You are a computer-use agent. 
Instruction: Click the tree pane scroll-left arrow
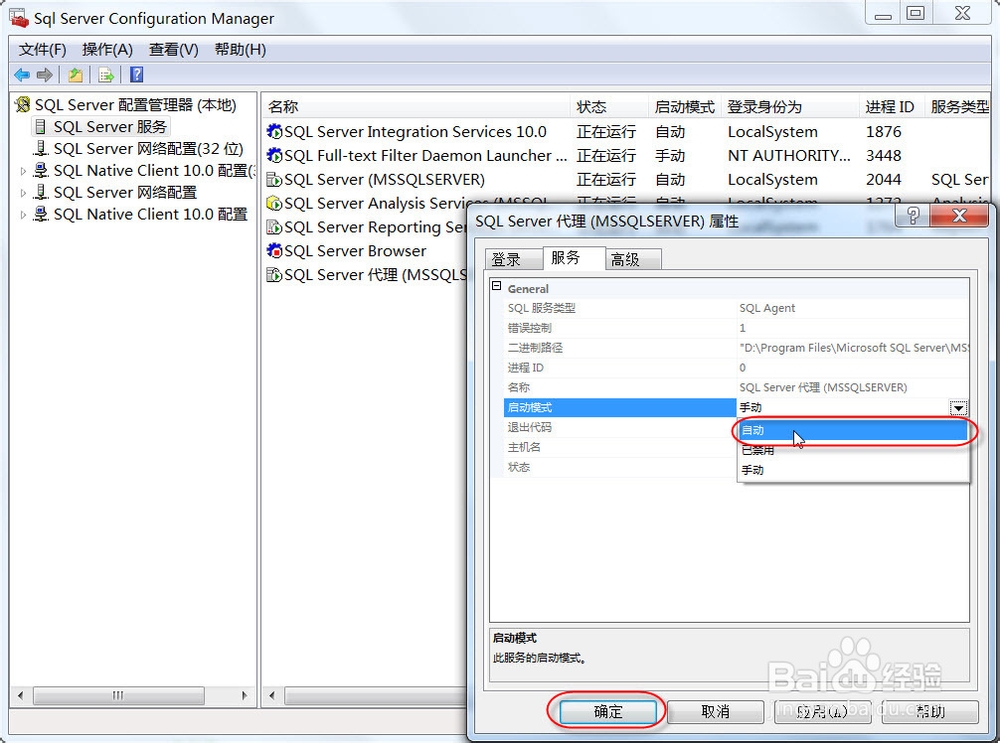coord(20,695)
